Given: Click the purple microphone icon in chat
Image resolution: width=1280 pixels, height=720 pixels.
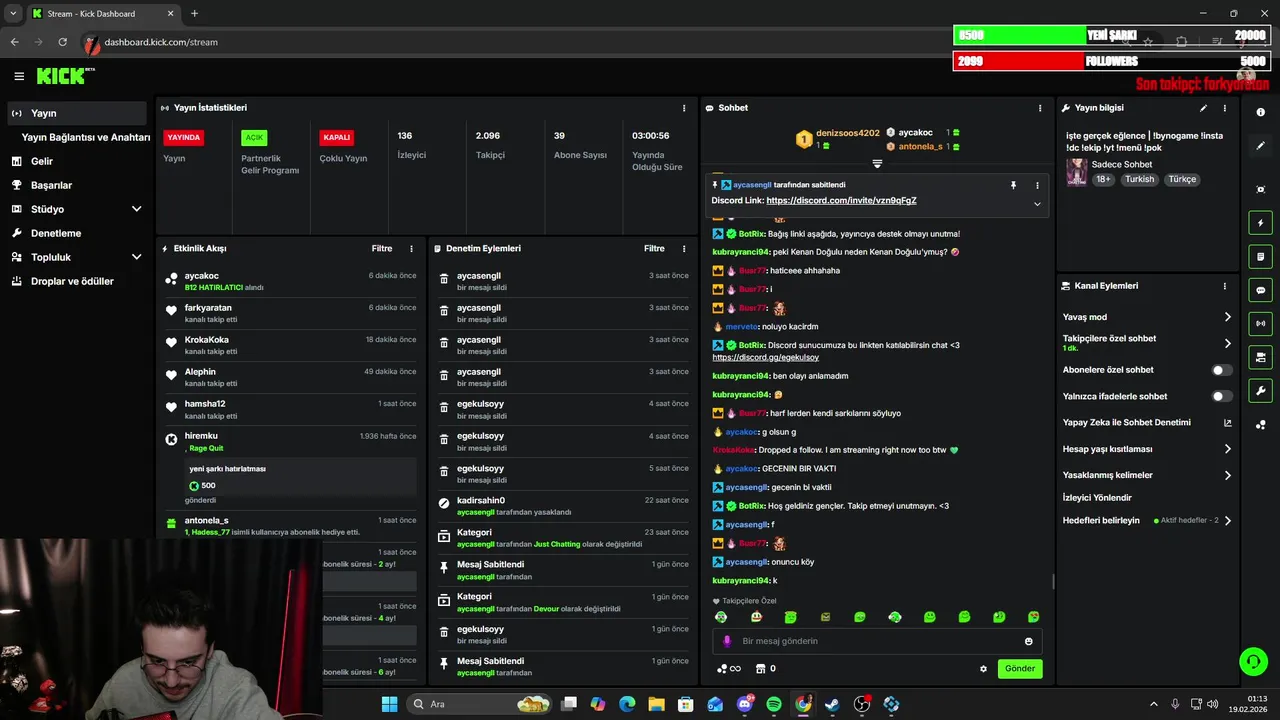Looking at the screenshot, I should 727,641.
